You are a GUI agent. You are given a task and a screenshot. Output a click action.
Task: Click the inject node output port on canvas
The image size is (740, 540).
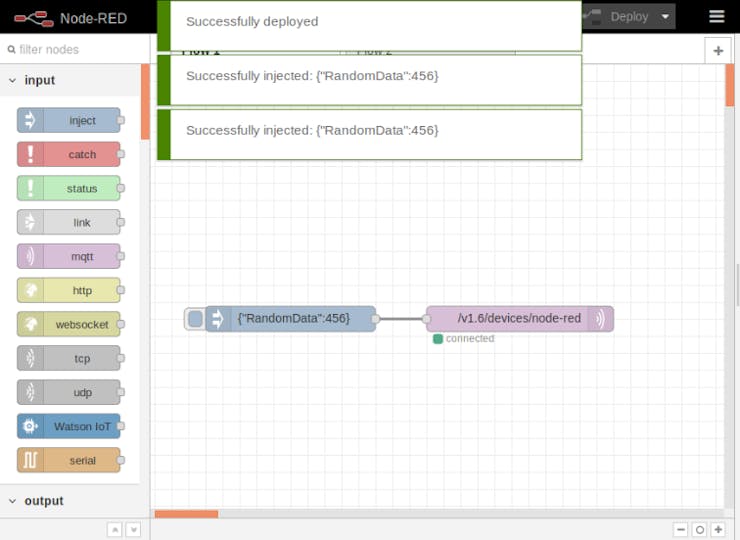pyautogui.click(x=375, y=319)
